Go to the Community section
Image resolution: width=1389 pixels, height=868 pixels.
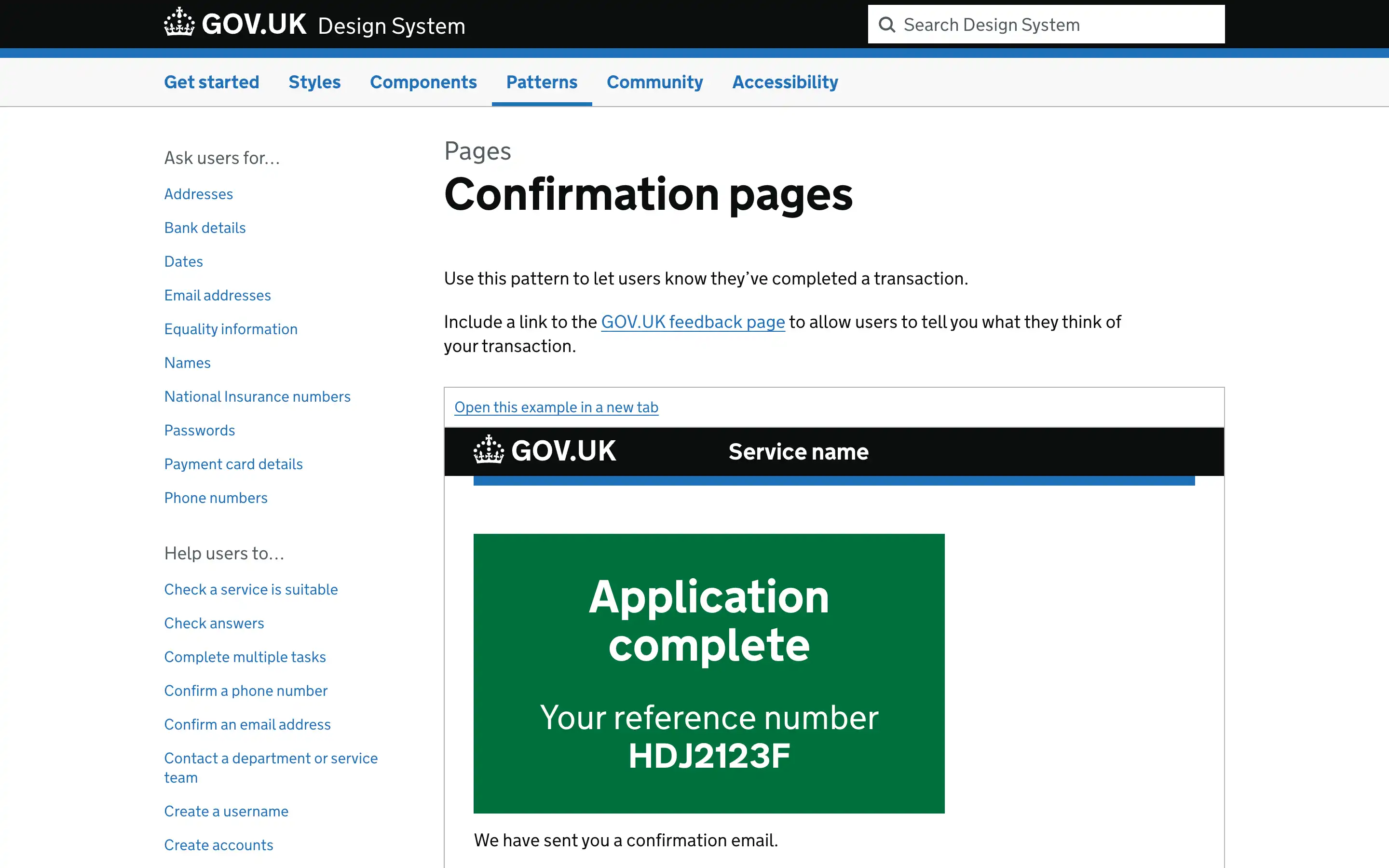click(654, 82)
